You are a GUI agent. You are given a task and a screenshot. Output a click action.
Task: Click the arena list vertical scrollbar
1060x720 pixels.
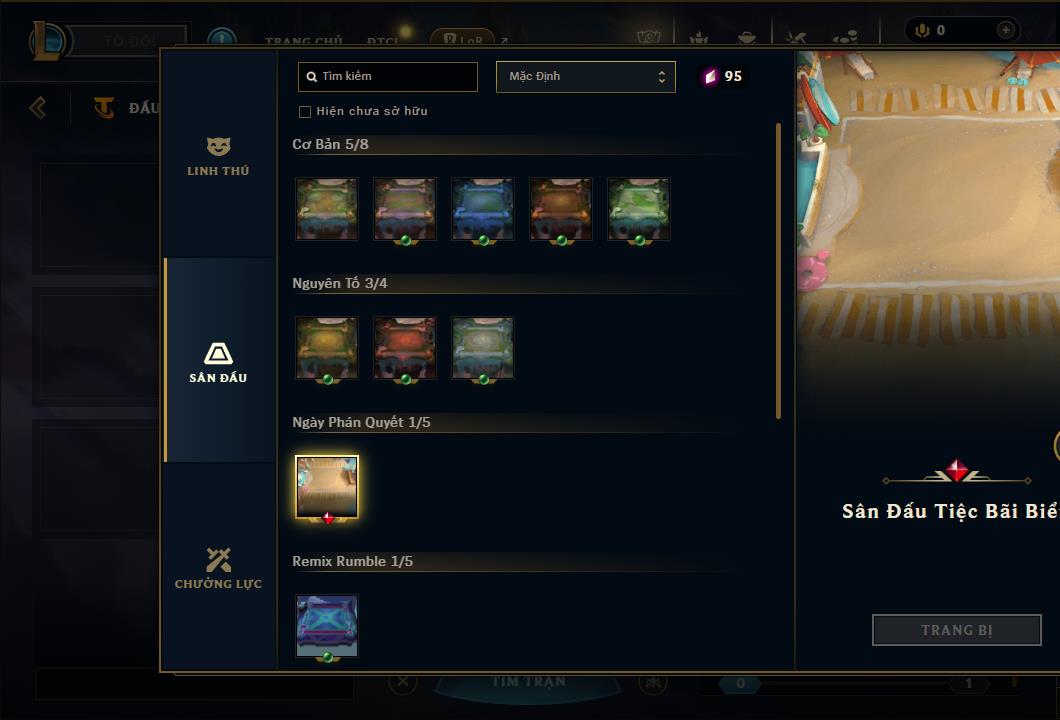pos(779,270)
